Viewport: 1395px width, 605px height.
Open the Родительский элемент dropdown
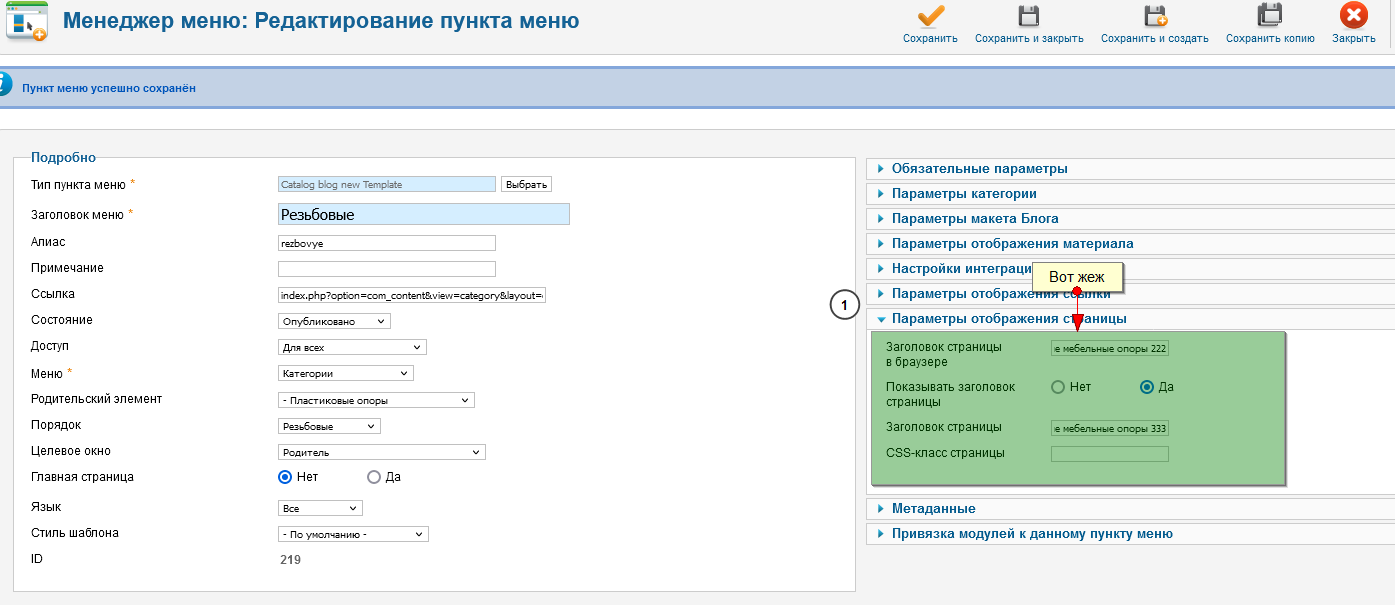click(376, 400)
